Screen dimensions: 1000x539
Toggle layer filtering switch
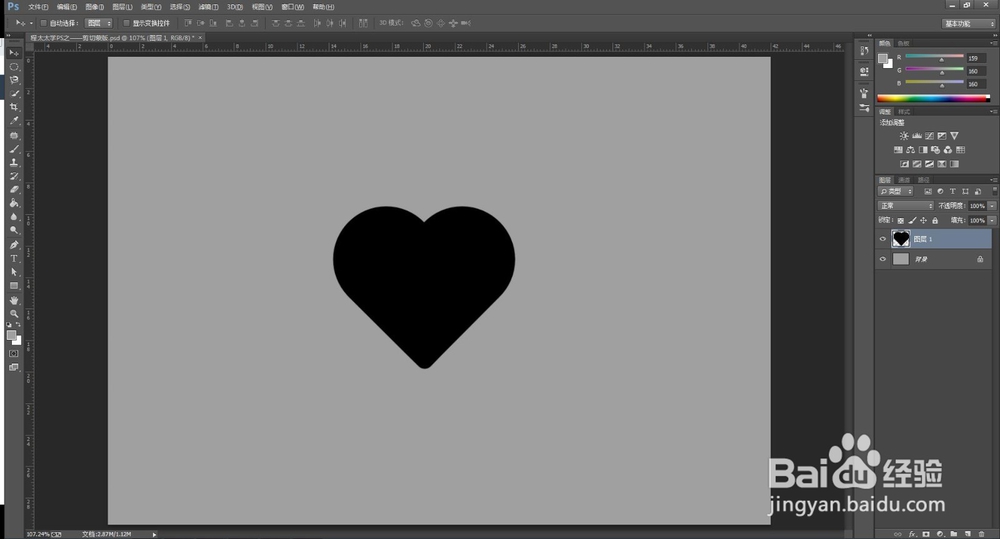click(x=994, y=191)
